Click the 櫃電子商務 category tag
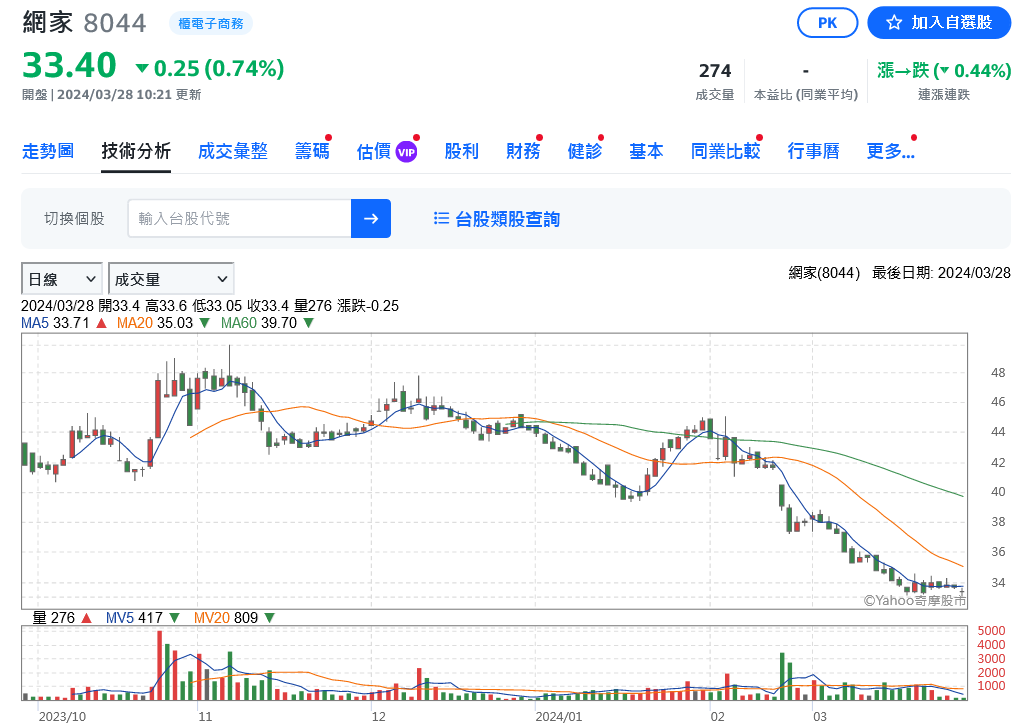 [211, 23]
